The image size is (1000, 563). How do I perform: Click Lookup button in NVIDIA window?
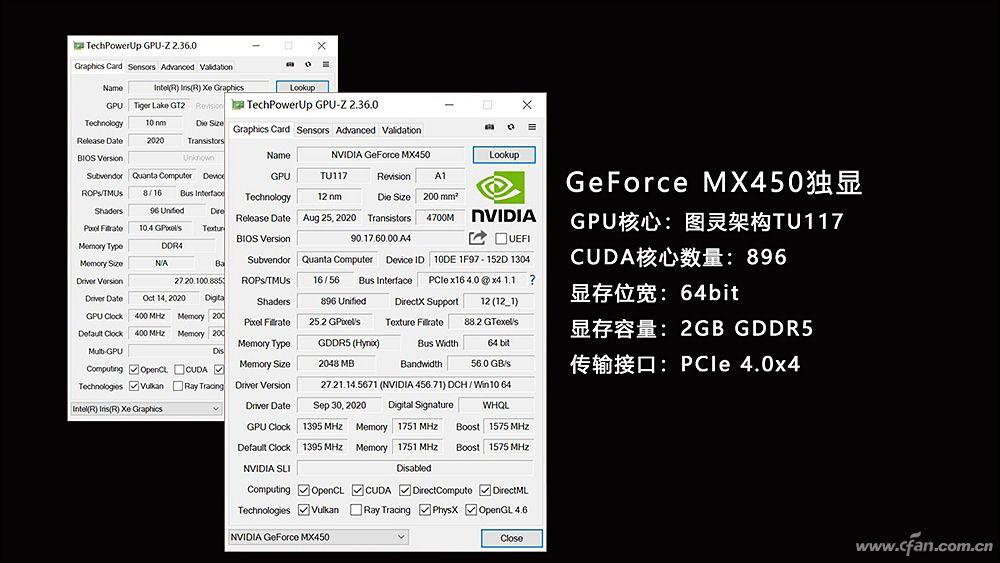tap(504, 155)
